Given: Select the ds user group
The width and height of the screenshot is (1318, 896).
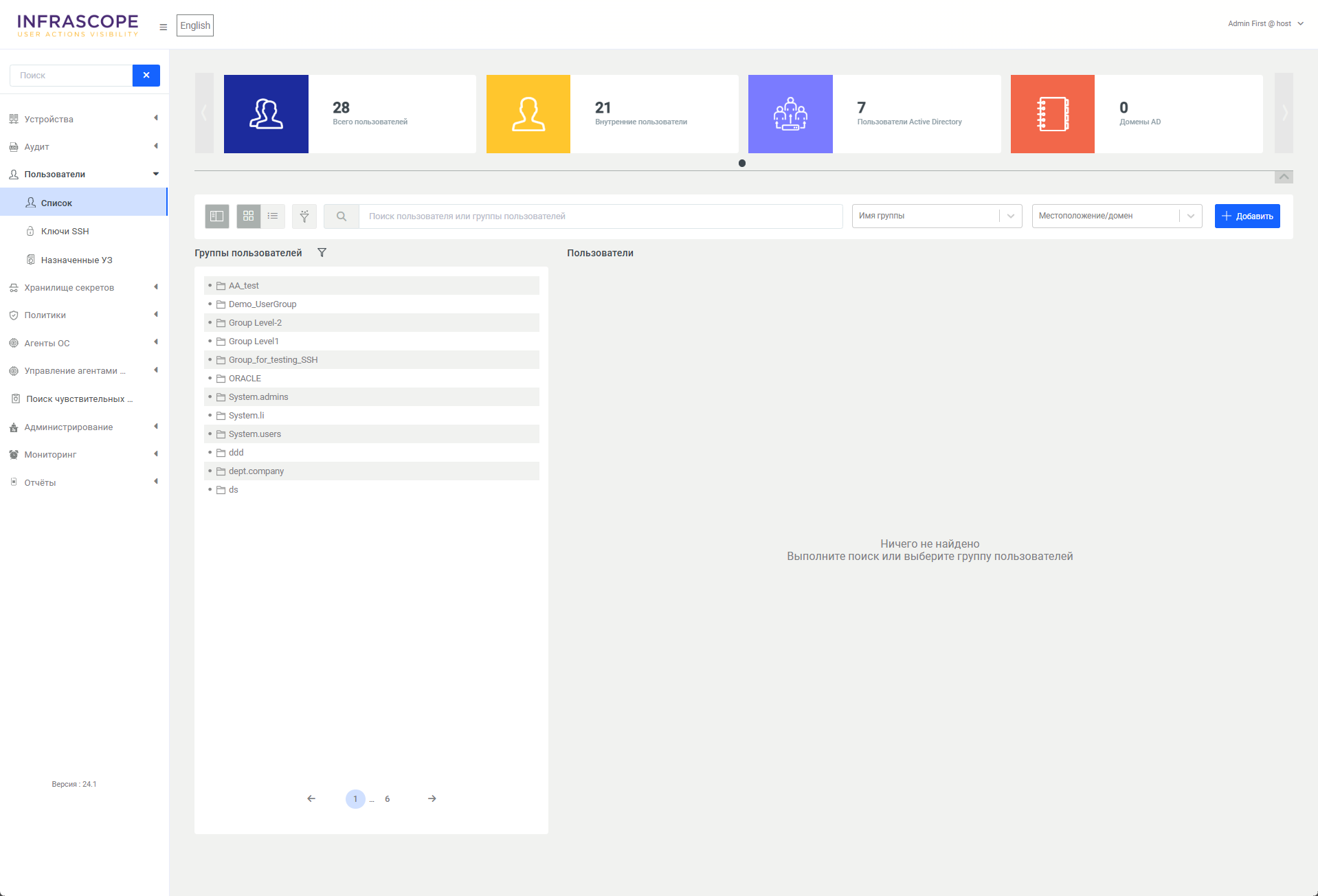Looking at the screenshot, I should click(x=372, y=490).
